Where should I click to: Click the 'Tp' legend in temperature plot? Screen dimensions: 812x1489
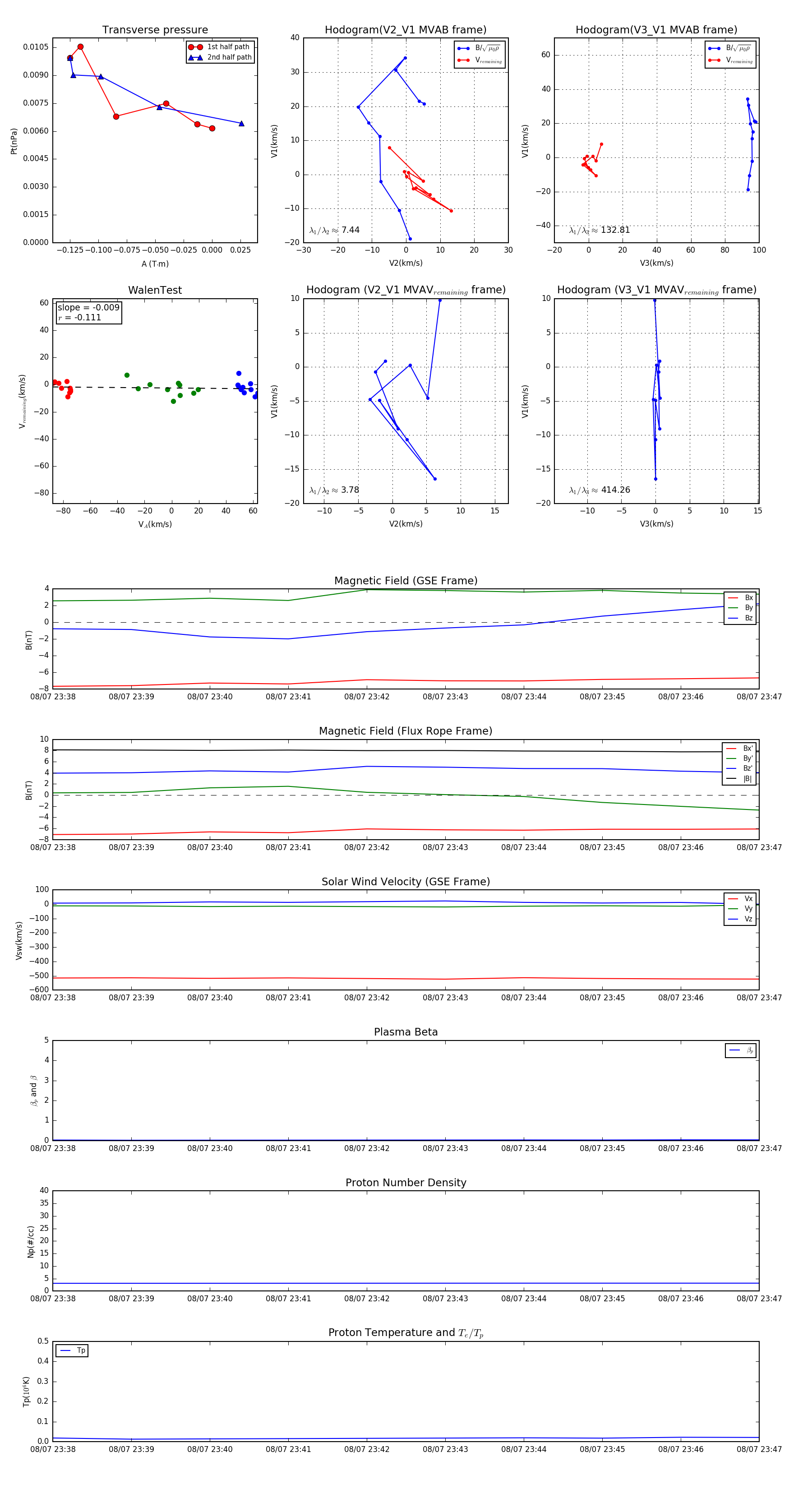click(72, 1350)
